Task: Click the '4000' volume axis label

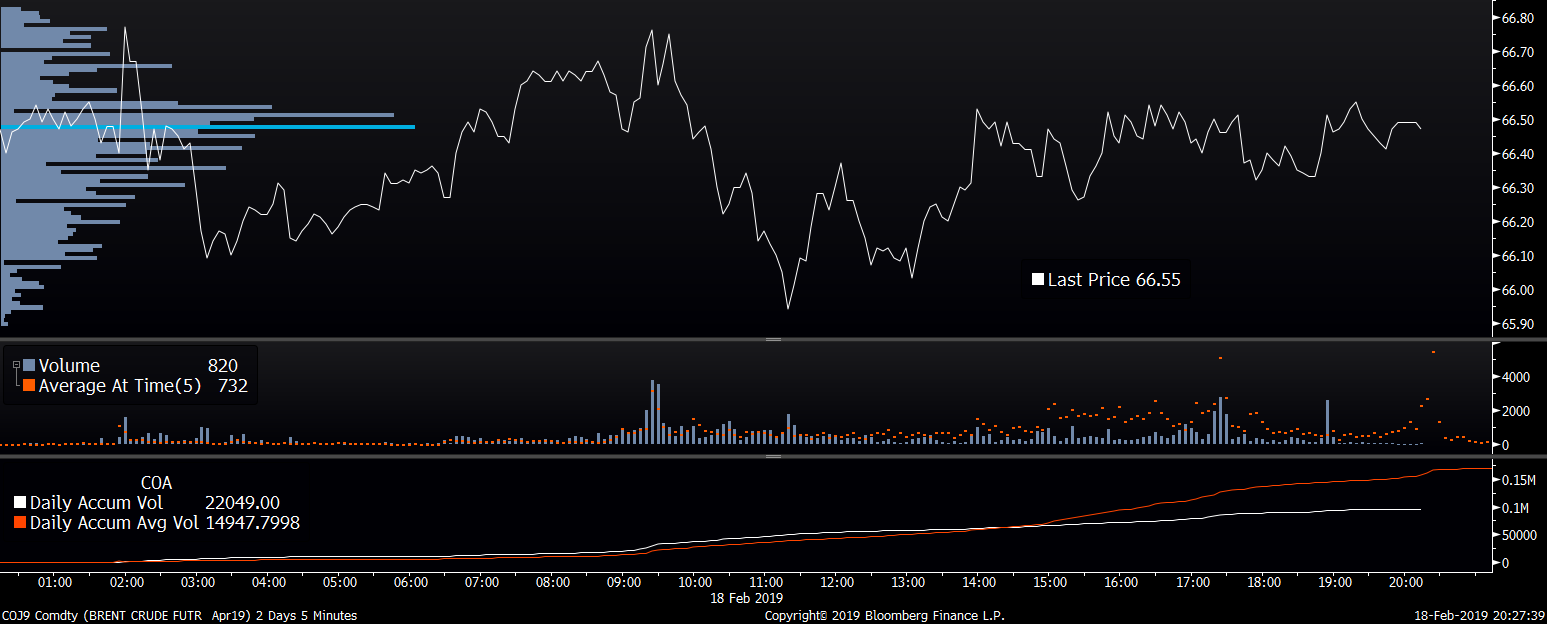Action: click(x=1516, y=378)
